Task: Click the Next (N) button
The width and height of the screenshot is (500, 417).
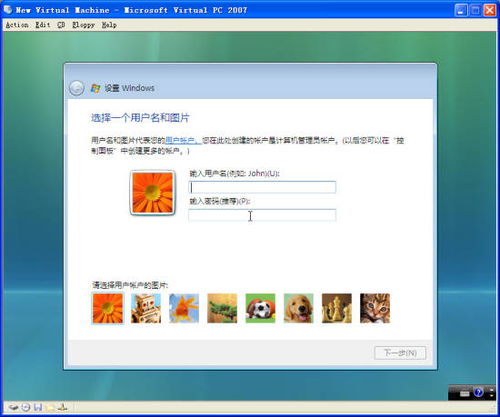Action: (x=400, y=353)
